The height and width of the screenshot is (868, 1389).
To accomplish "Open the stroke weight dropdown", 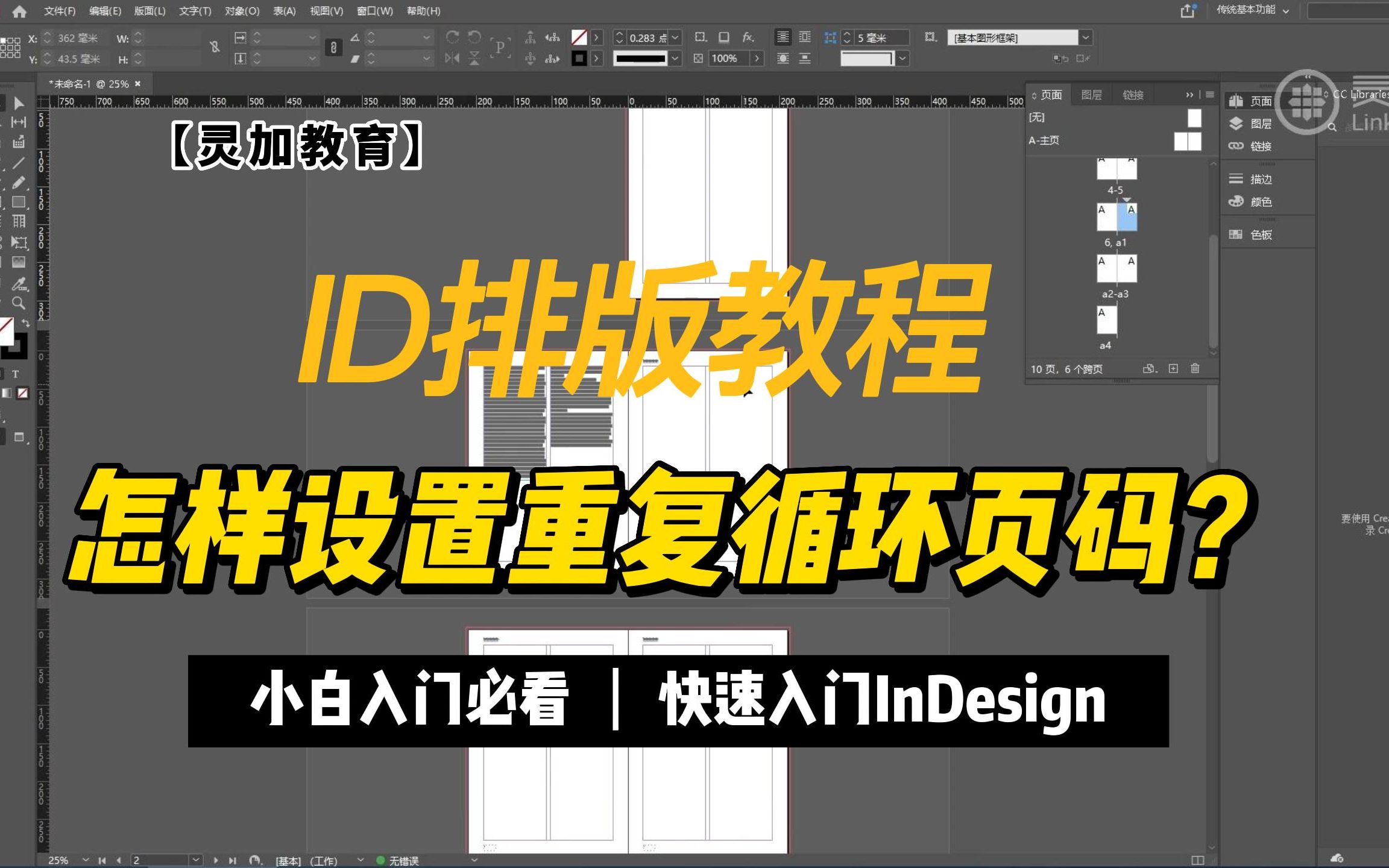I will pos(676,37).
